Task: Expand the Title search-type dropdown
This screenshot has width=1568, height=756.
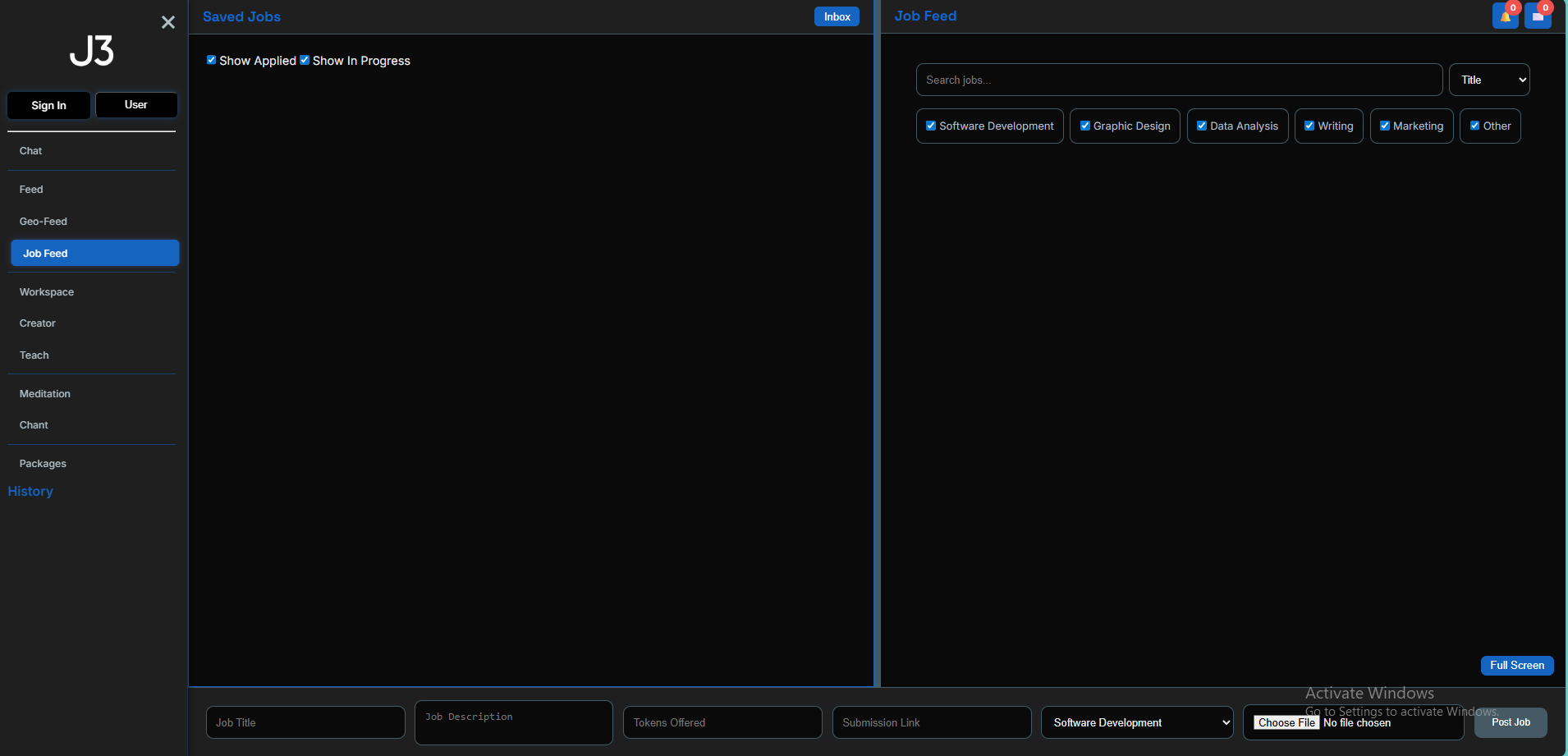Action: (x=1489, y=80)
